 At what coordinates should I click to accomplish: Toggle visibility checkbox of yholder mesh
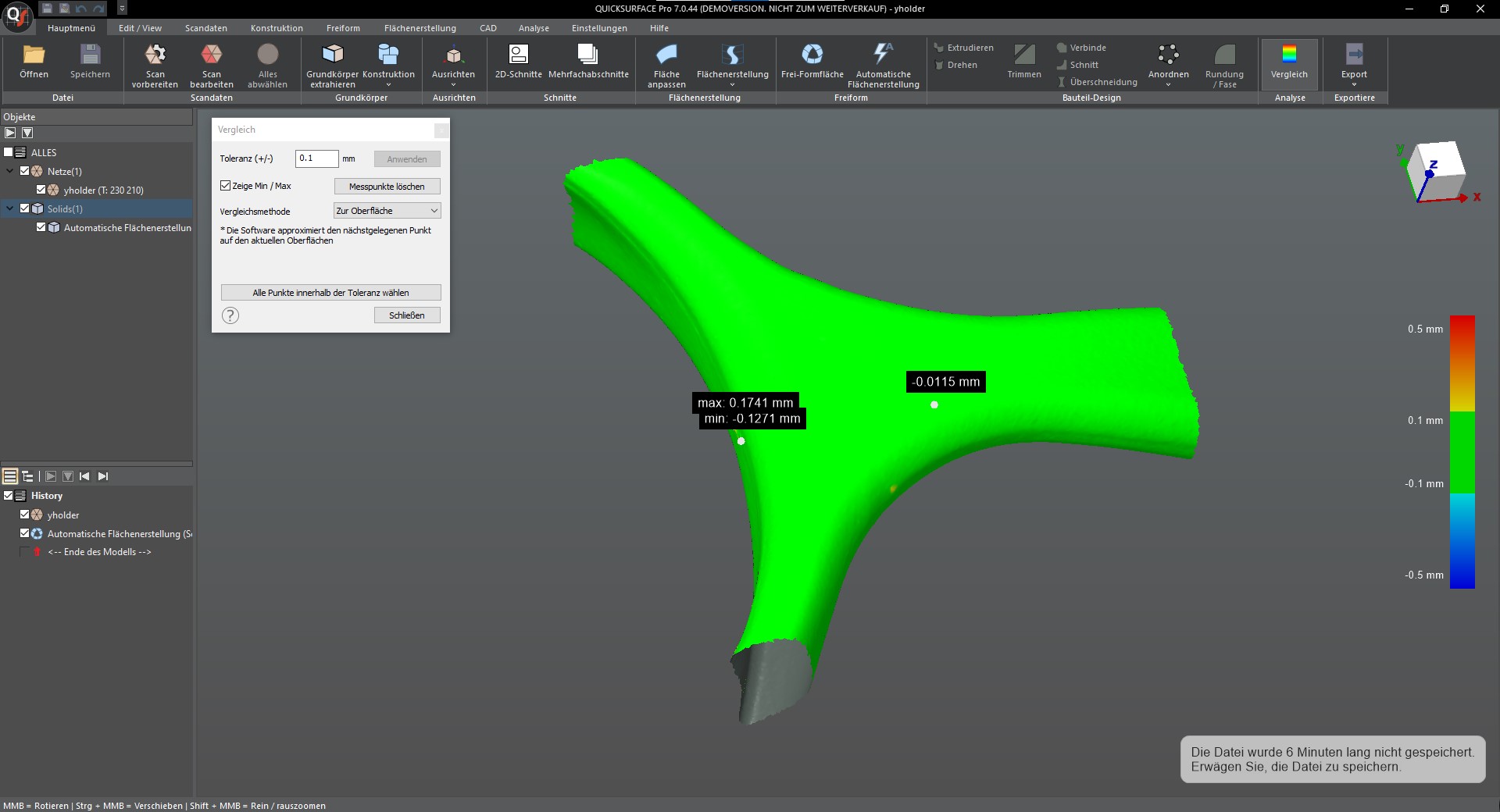click(41, 190)
